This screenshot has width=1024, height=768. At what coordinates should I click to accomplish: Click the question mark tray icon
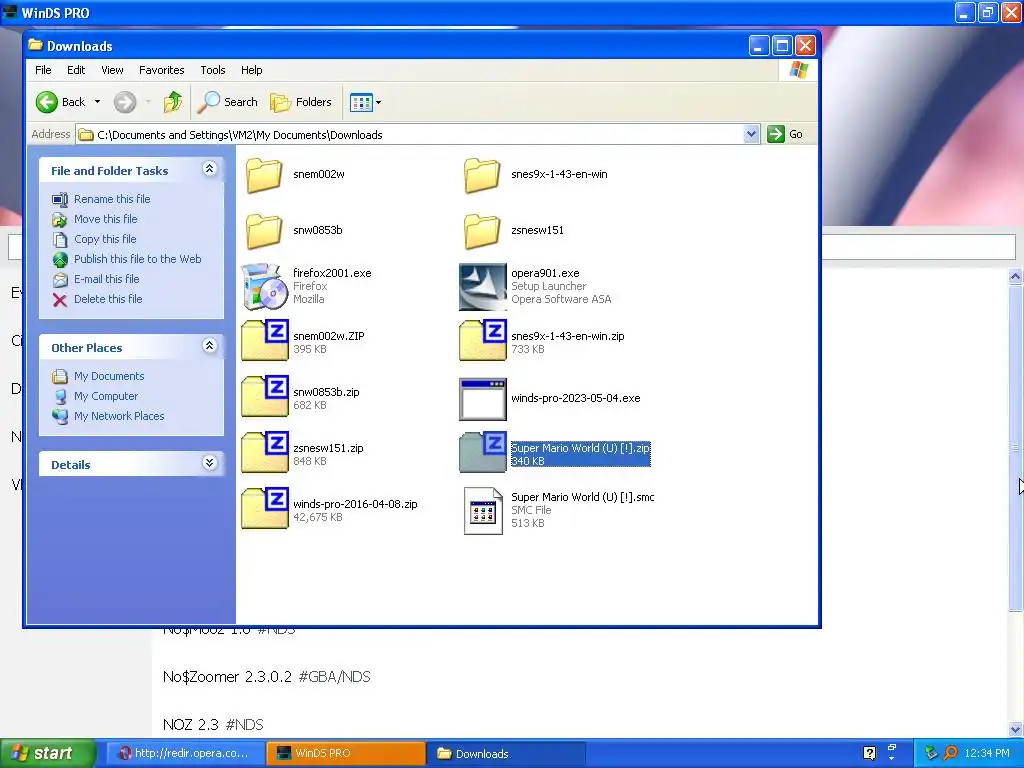[x=869, y=753]
